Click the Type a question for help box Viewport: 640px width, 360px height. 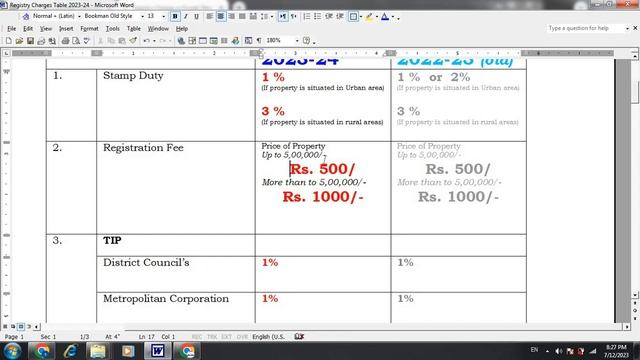click(585, 28)
